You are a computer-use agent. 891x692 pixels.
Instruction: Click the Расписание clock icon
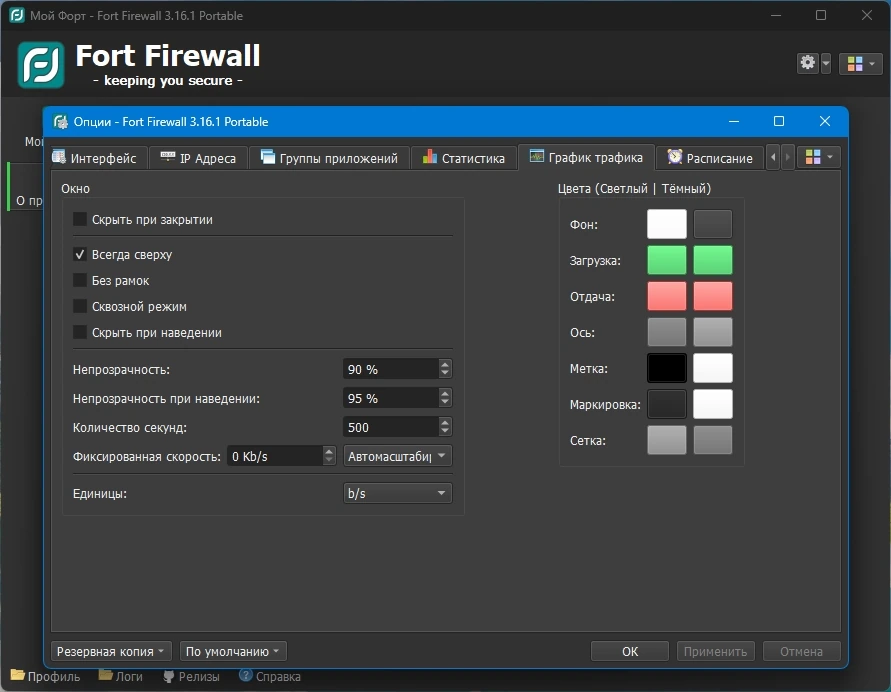point(675,157)
